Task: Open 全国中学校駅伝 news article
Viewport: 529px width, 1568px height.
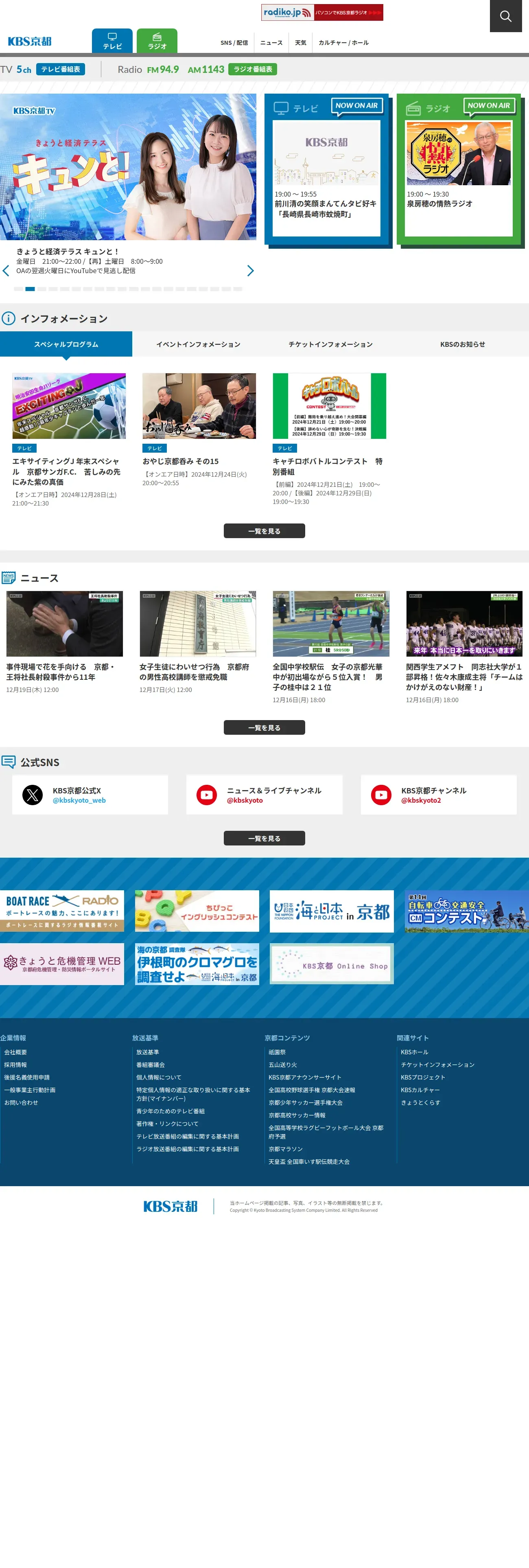Action: pos(331,624)
